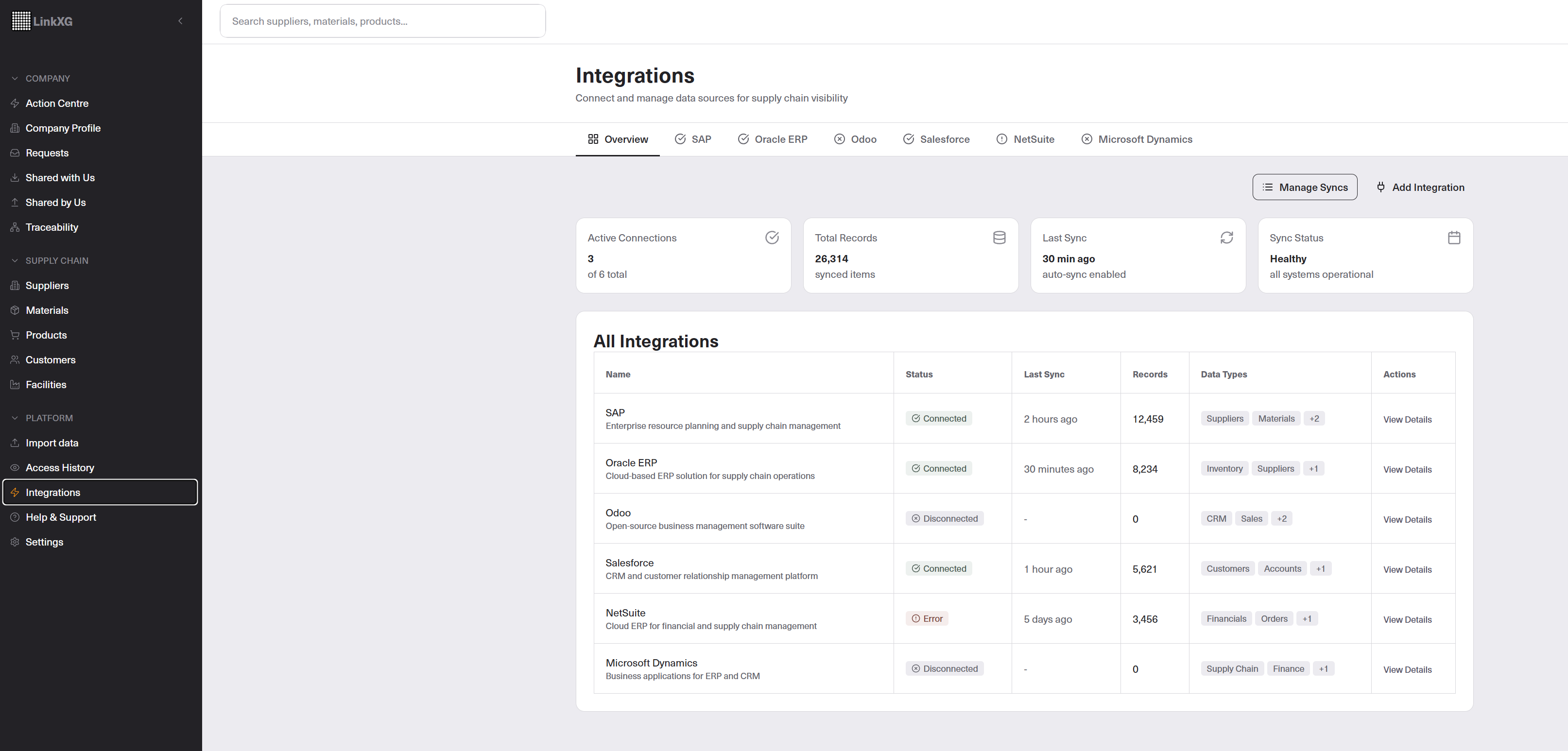The image size is (1568, 751).
Task: Click Add Integration button
Action: tap(1420, 187)
